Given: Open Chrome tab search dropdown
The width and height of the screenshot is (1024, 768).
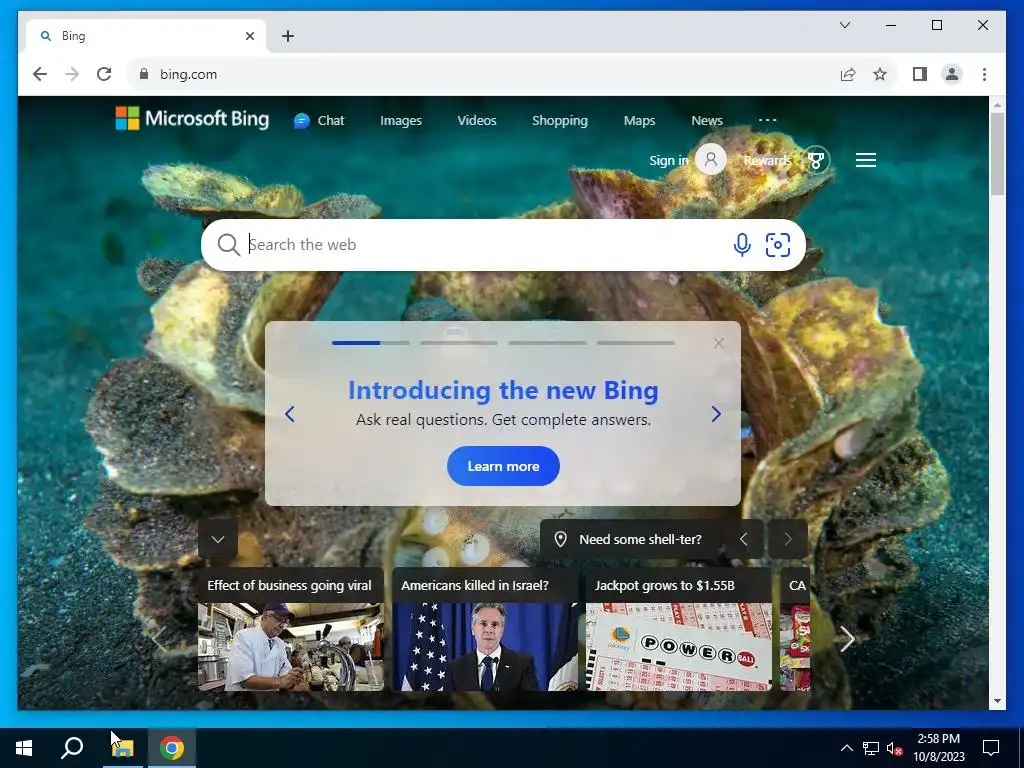Looking at the screenshot, I should click(844, 25).
